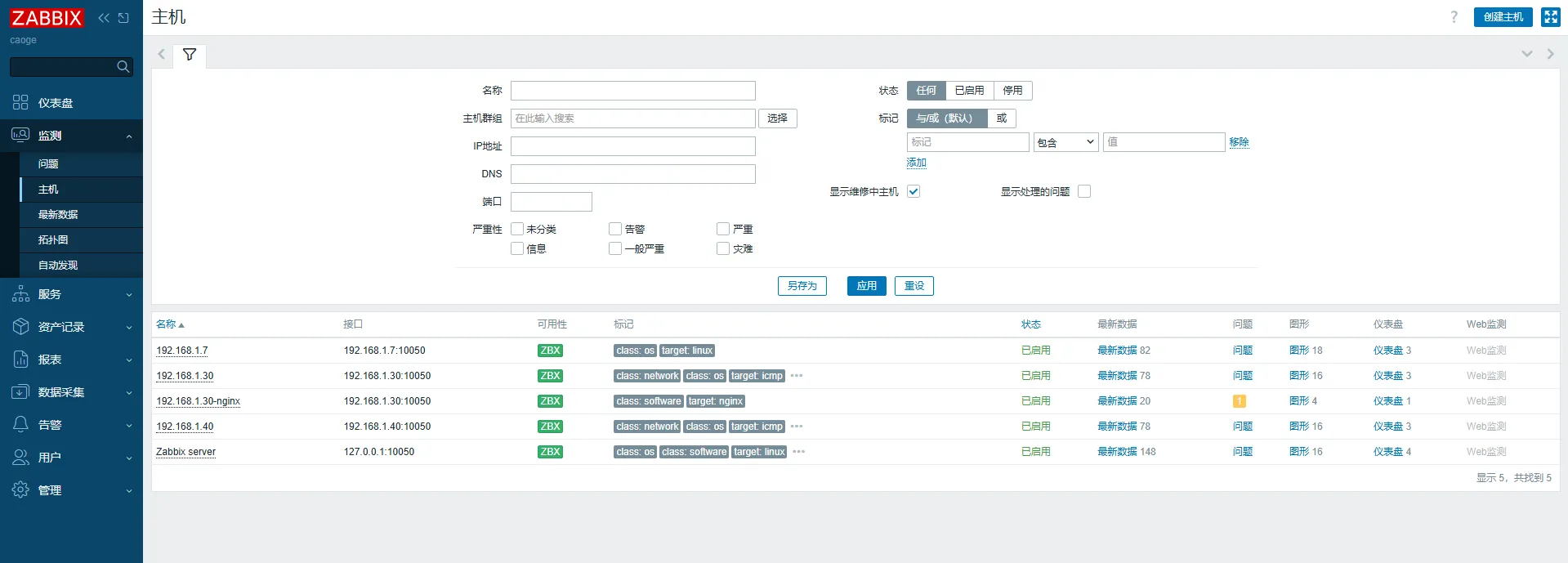Click the 添加 tag link
Screen dimensions: 1568x563
pos(917,163)
